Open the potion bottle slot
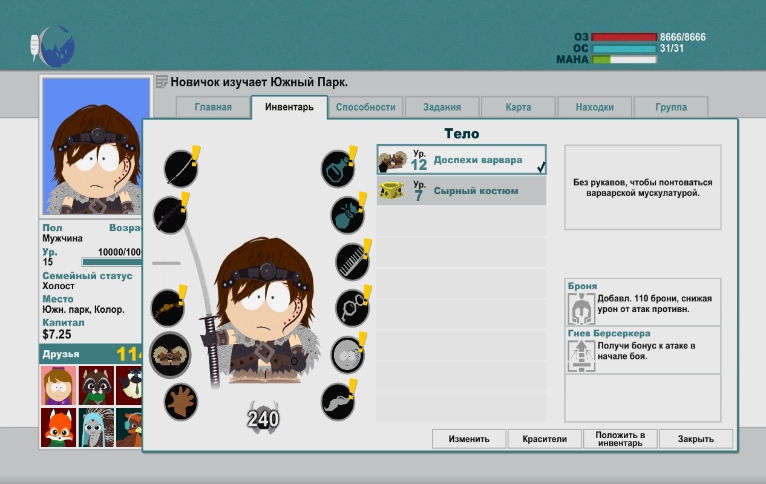The width and height of the screenshot is (766, 484). (338, 169)
